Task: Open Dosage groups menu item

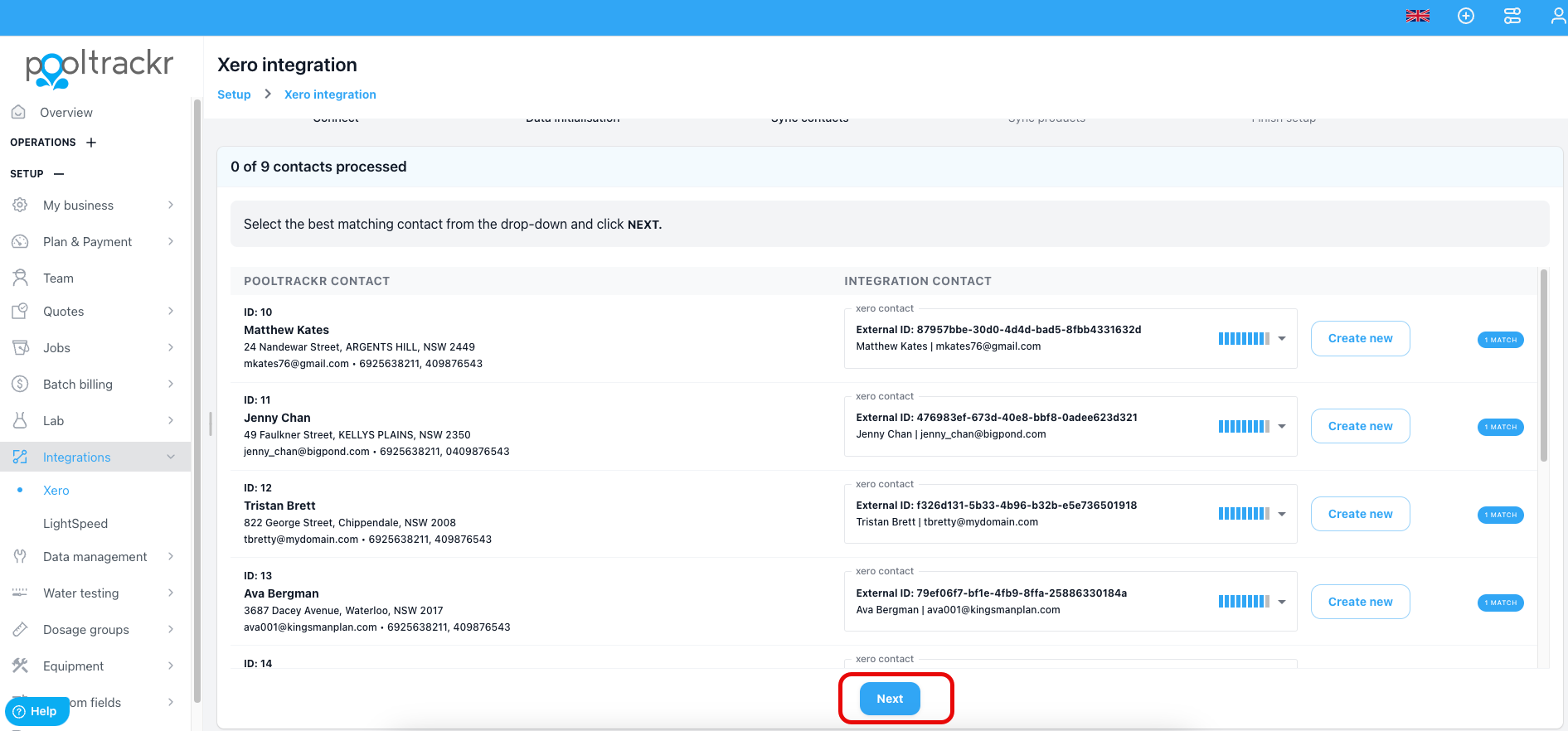Action: 86,630
